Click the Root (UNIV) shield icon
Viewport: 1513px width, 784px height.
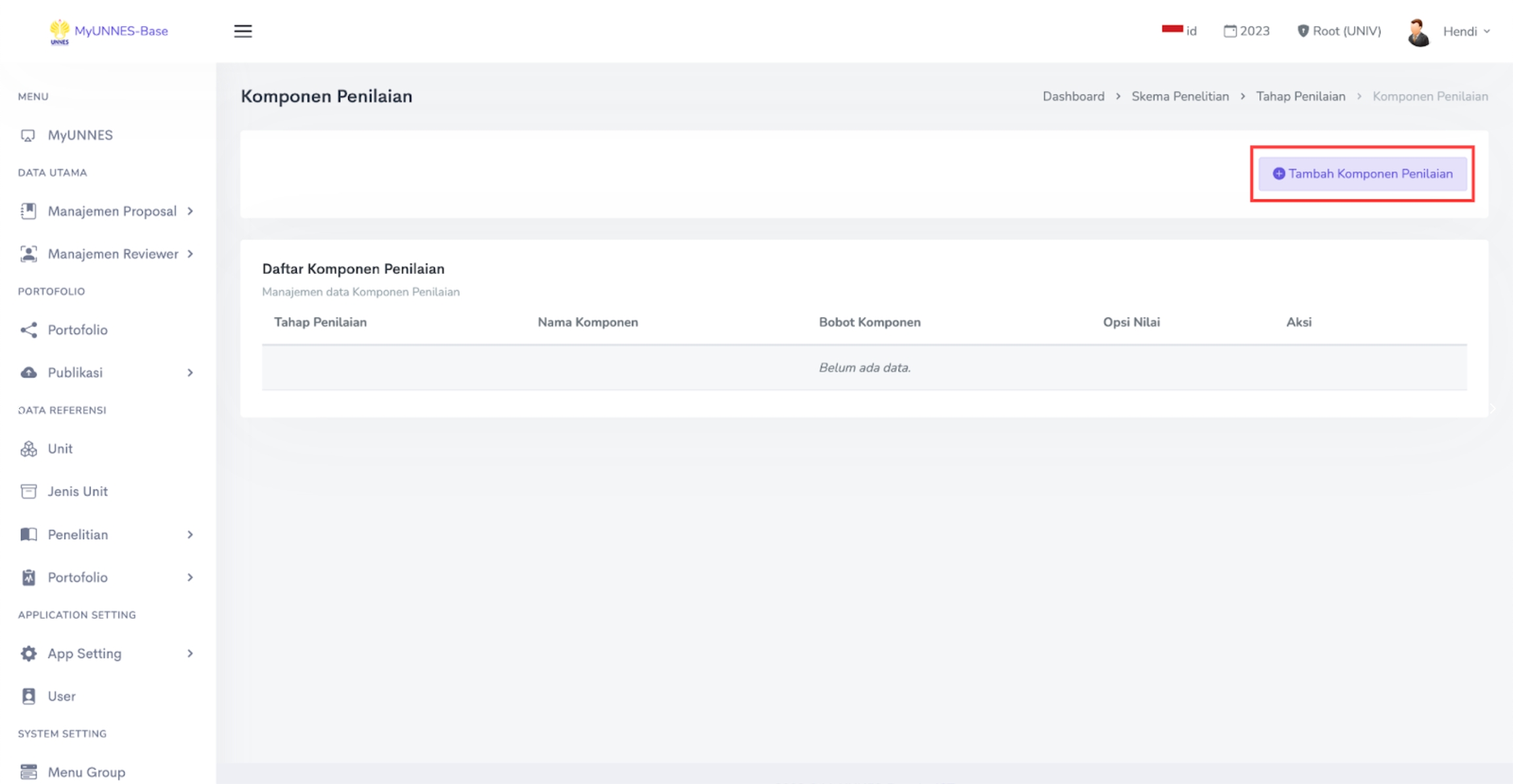click(1303, 31)
